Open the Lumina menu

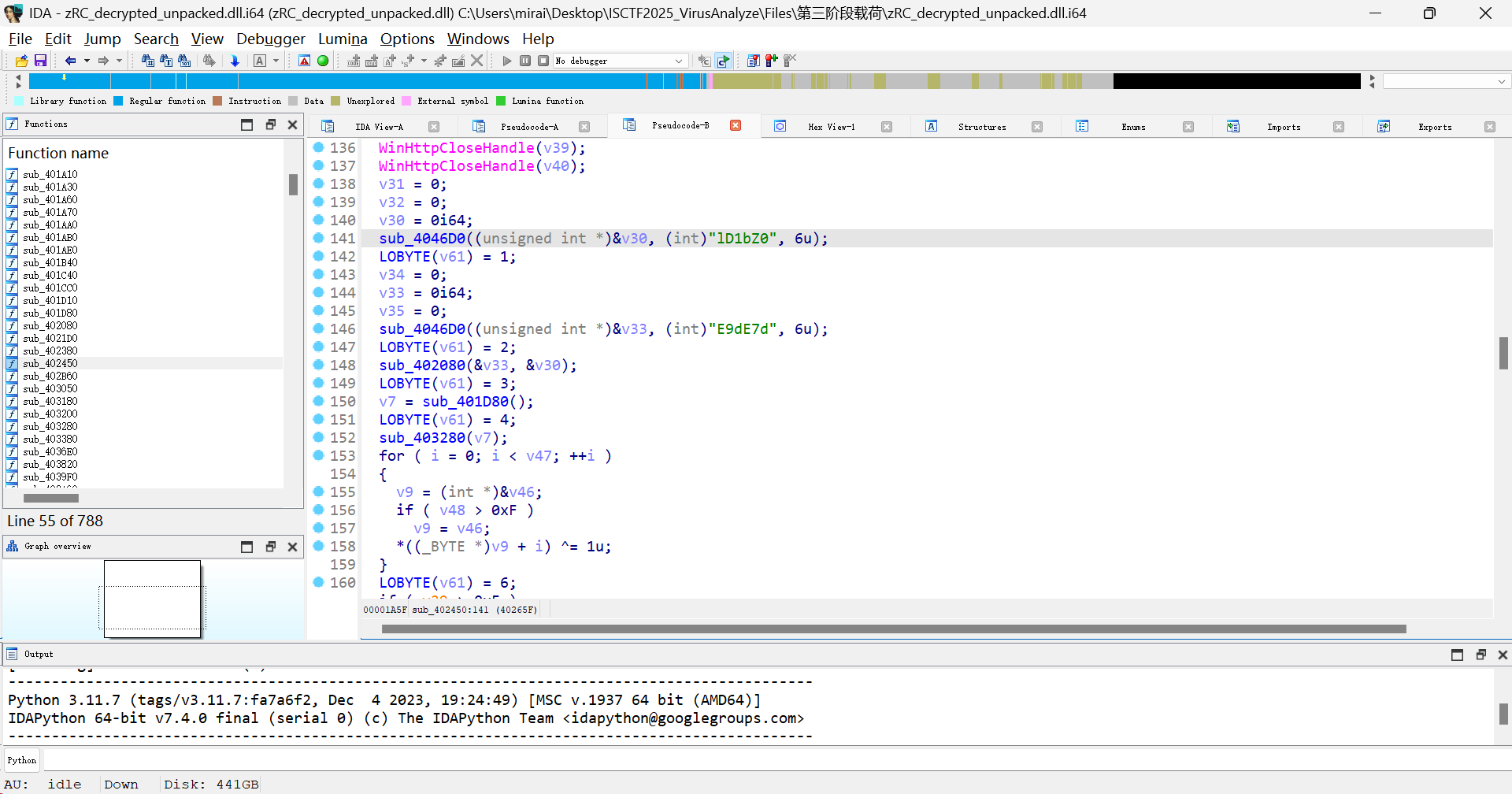point(343,39)
